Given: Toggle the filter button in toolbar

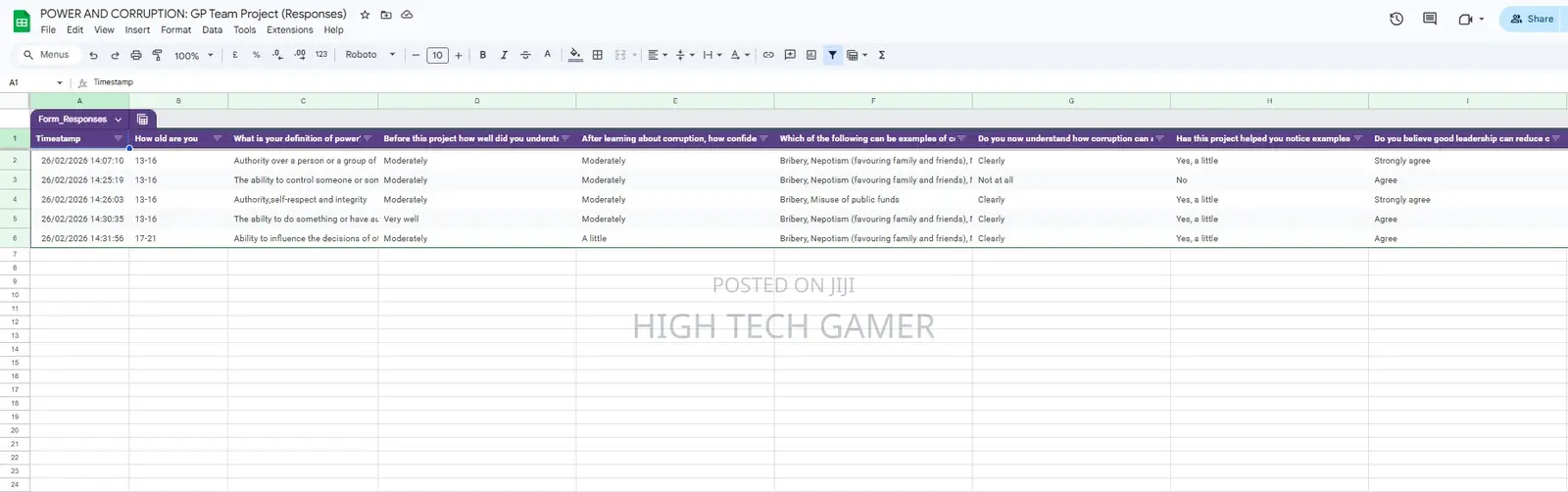Looking at the screenshot, I should tap(832, 55).
